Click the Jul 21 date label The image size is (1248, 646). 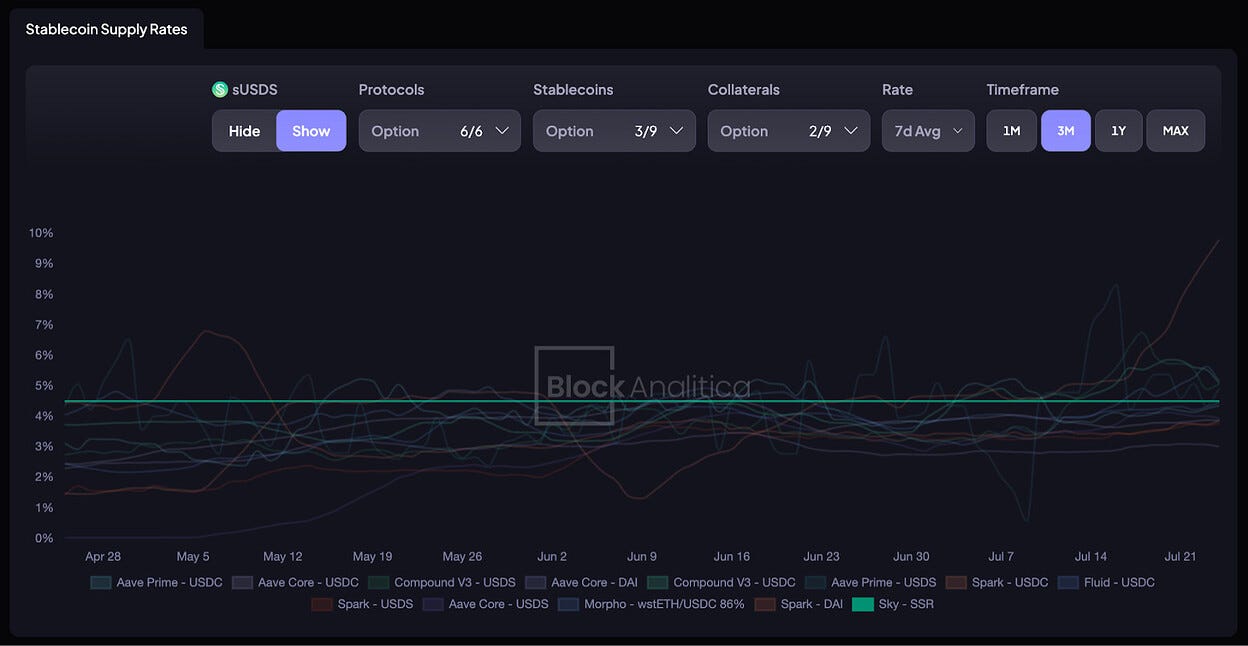(x=1180, y=557)
